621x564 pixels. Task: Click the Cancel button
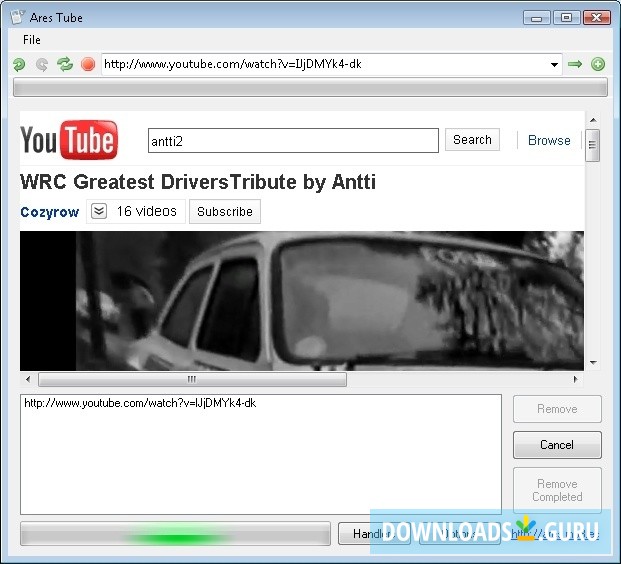coord(557,445)
